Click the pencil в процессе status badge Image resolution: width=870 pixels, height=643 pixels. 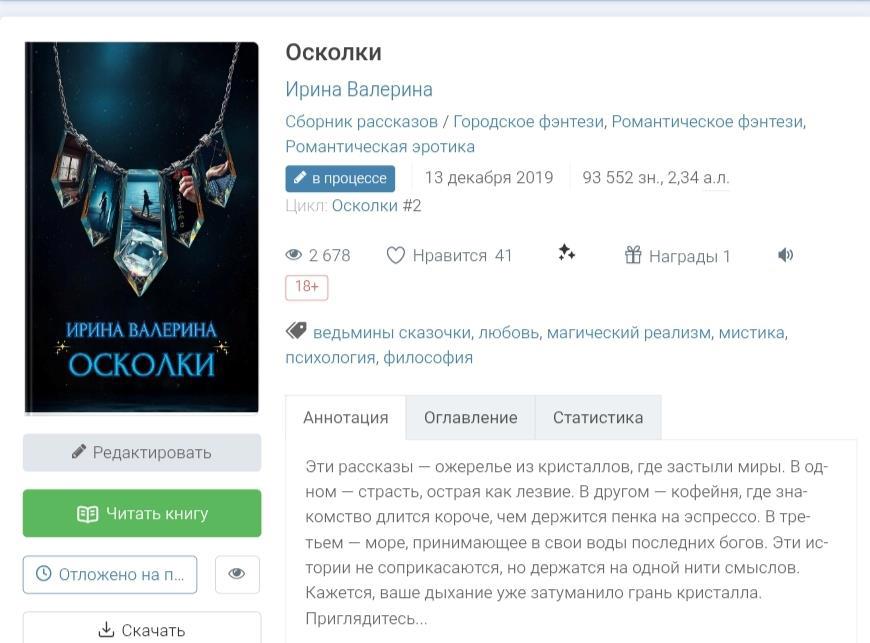(340, 178)
